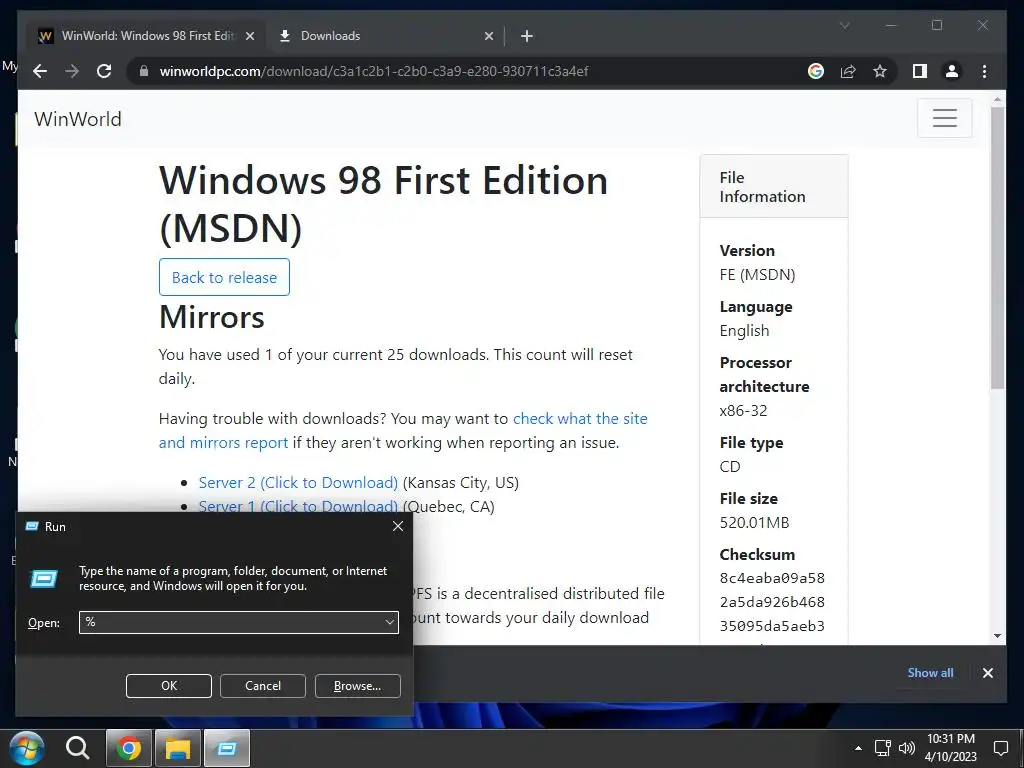Open File Explorer from the taskbar
The height and width of the screenshot is (768, 1024).
(178, 748)
